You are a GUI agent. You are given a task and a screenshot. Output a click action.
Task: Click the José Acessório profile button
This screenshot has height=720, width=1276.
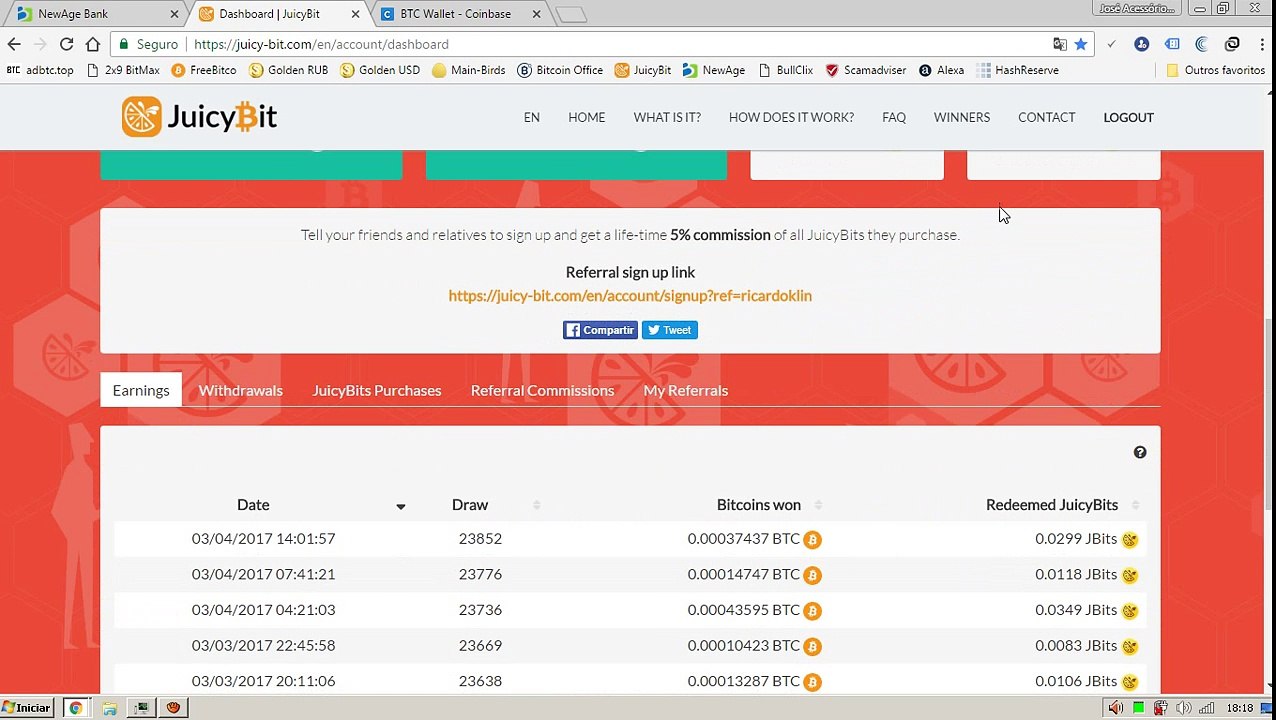coord(1137,8)
